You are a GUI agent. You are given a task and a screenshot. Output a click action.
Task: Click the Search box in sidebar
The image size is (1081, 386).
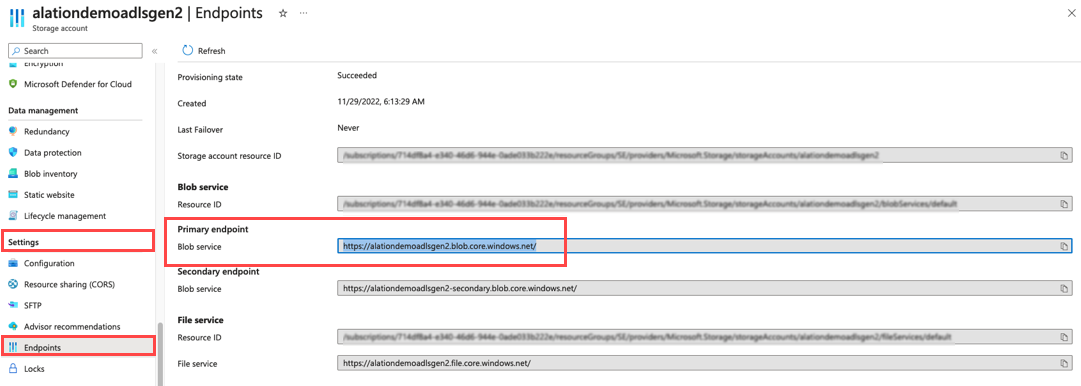(76, 51)
